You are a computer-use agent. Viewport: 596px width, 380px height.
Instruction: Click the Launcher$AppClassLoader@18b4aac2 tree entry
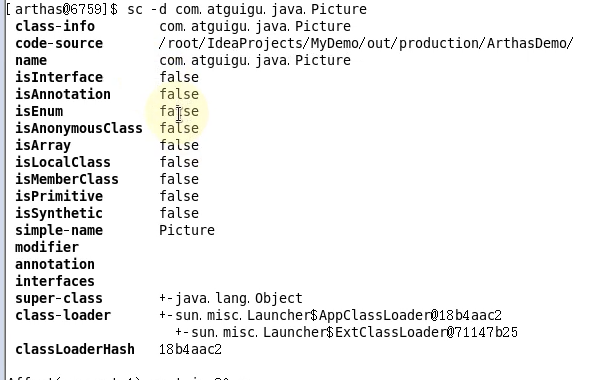[x=330, y=315]
